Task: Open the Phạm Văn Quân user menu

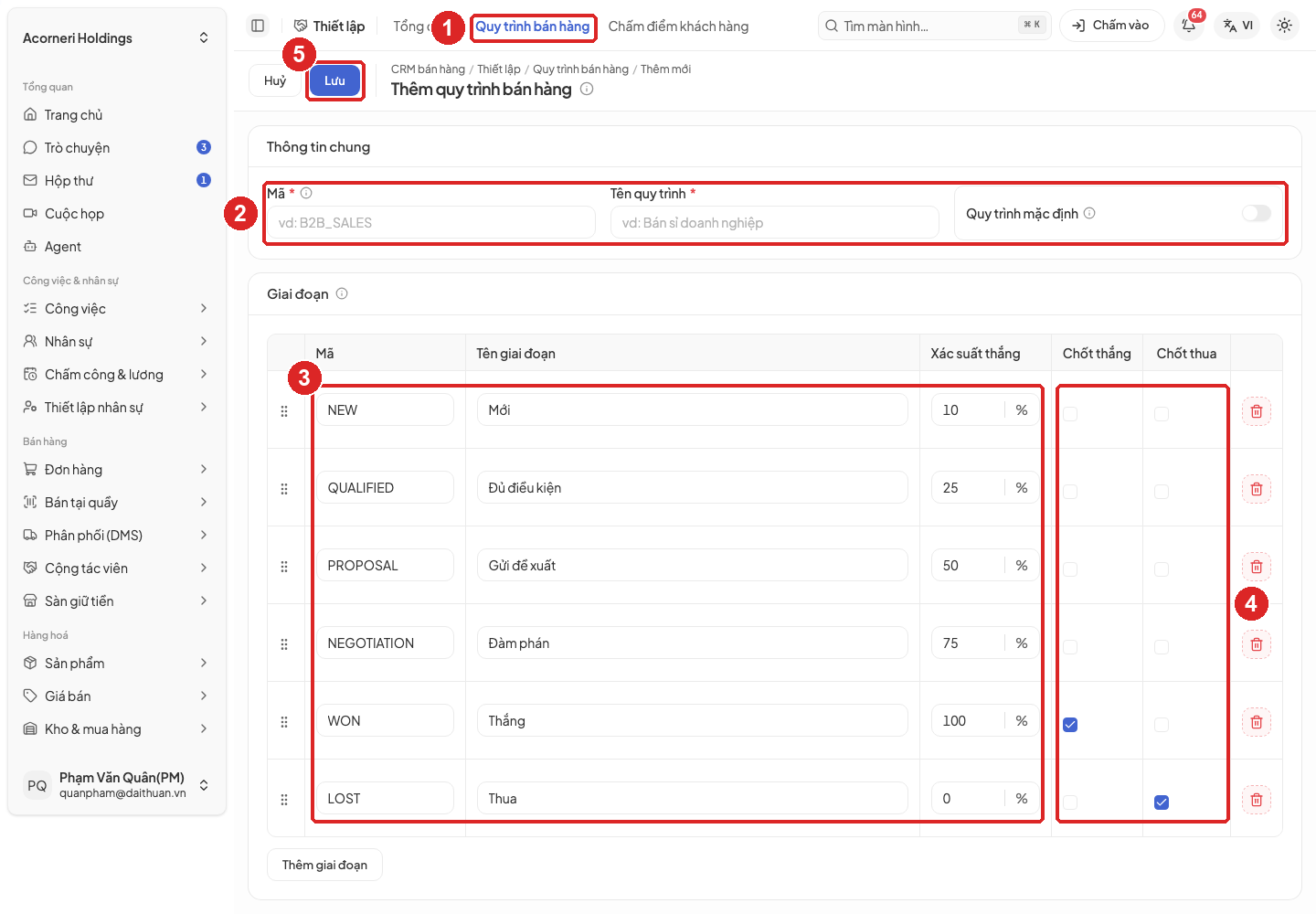Action: click(117, 785)
